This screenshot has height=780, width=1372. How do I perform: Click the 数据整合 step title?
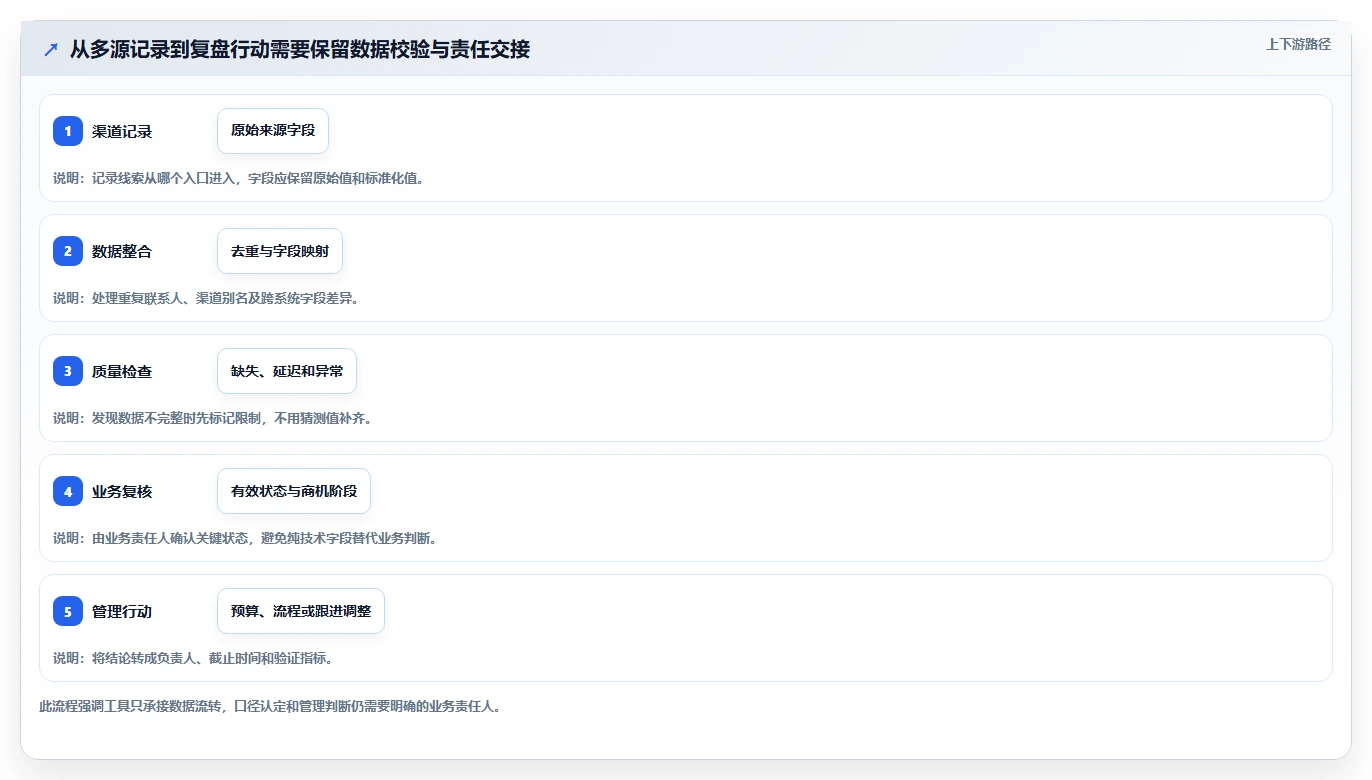122,252
